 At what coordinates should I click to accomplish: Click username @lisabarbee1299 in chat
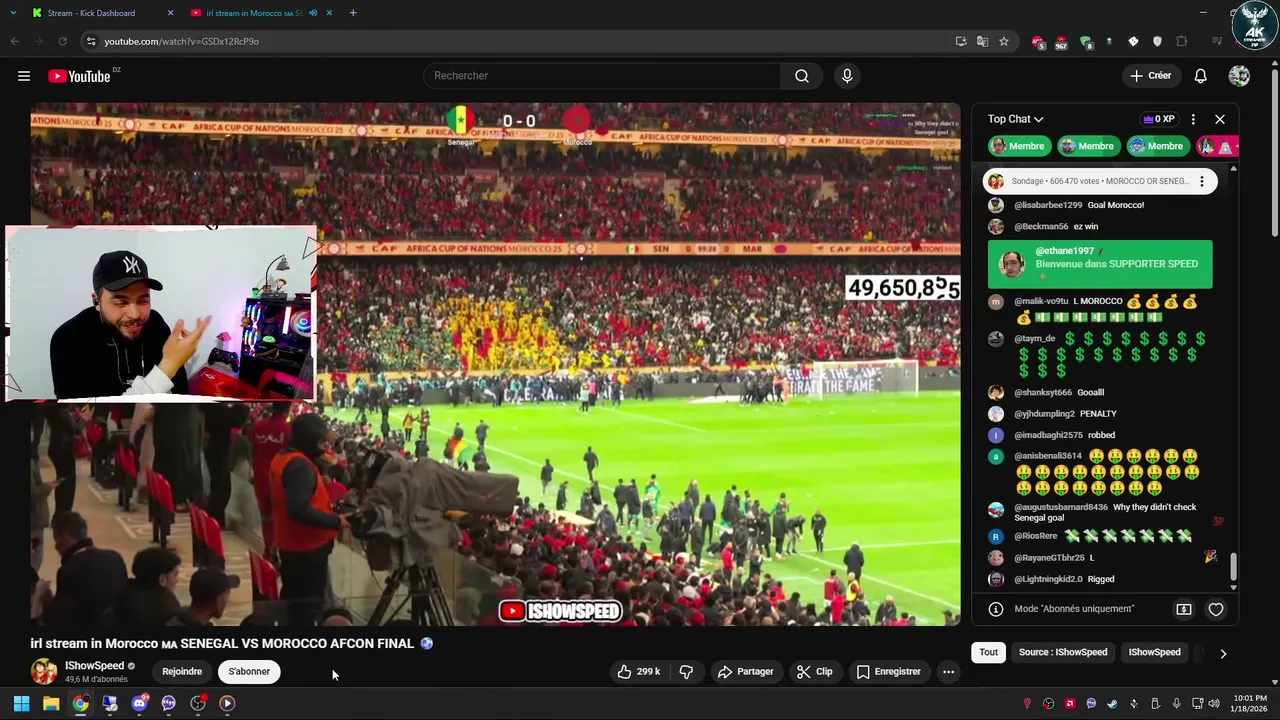[x=1048, y=205]
